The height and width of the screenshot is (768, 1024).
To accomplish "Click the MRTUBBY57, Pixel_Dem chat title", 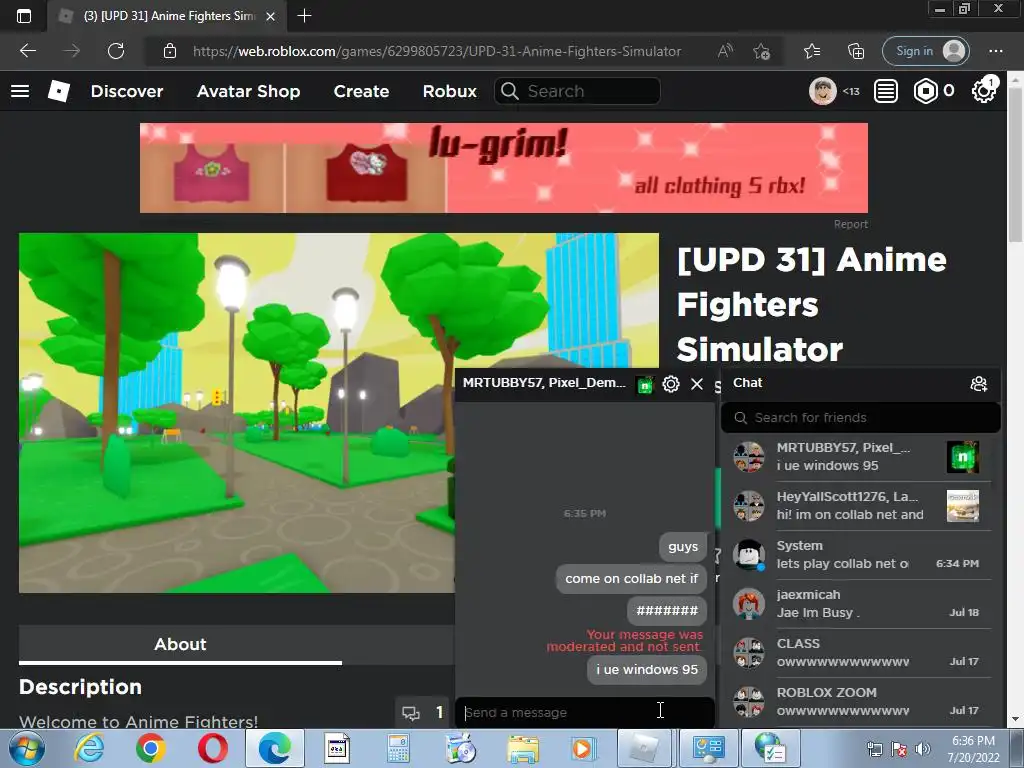I will (543, 383).
